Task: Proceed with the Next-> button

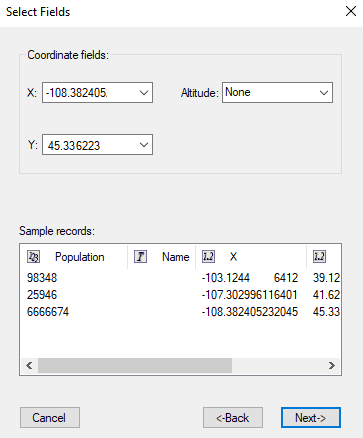Action: point(311,417)
